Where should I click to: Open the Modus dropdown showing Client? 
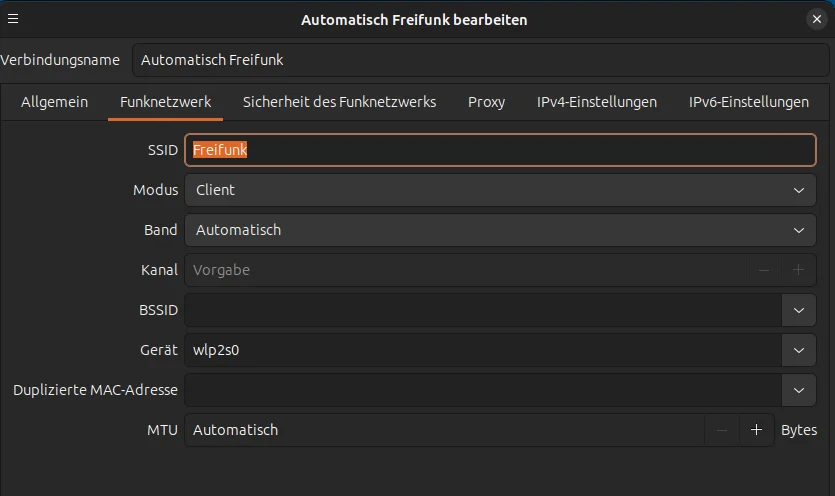click(x=500, y=190)
